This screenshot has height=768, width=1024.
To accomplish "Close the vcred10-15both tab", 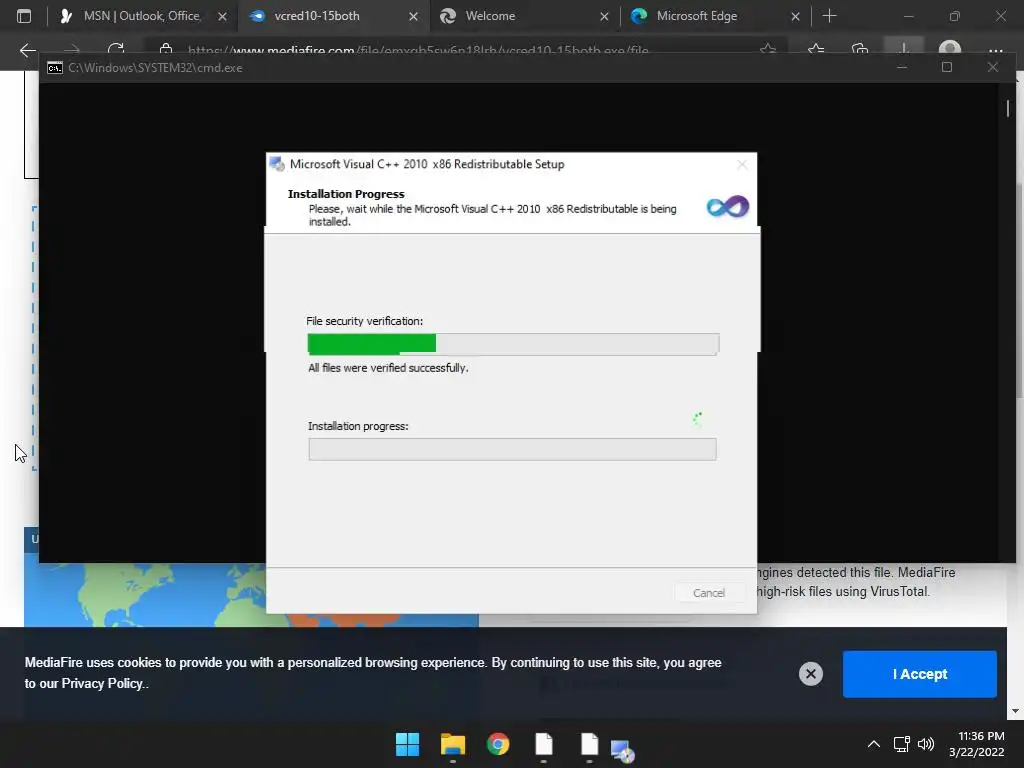I will tap(413, 16).
